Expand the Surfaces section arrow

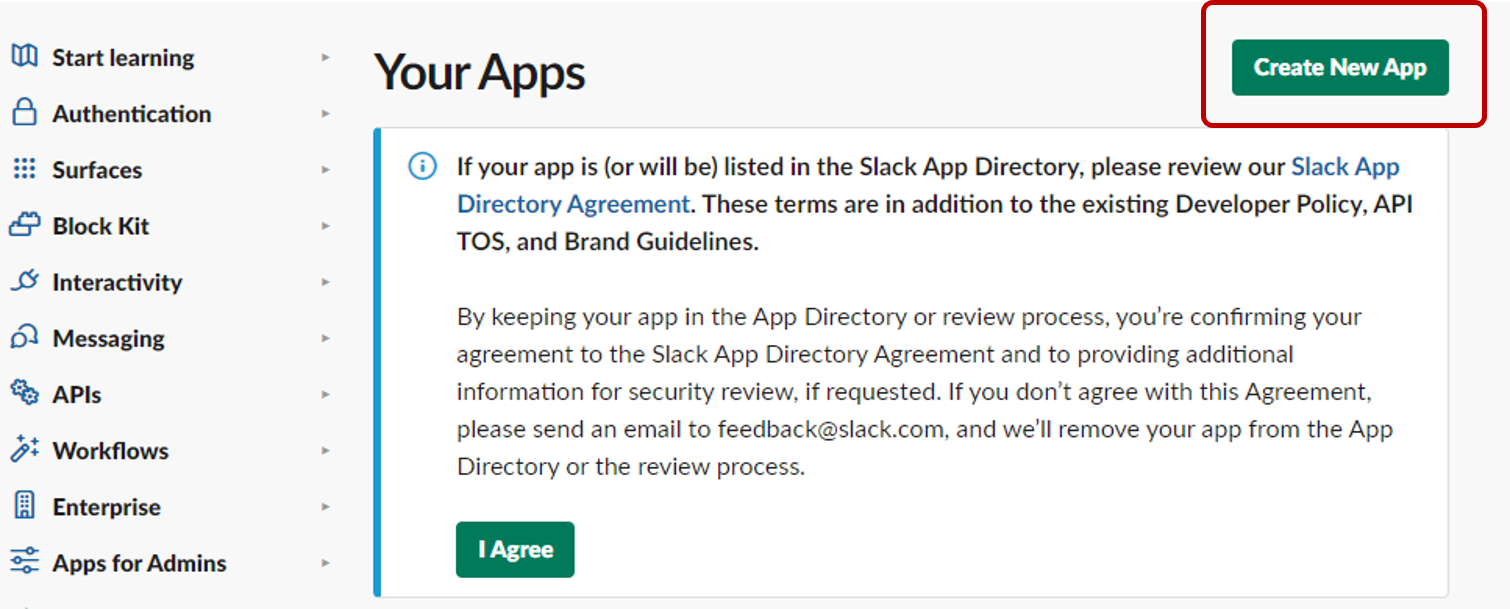point(325,170)
